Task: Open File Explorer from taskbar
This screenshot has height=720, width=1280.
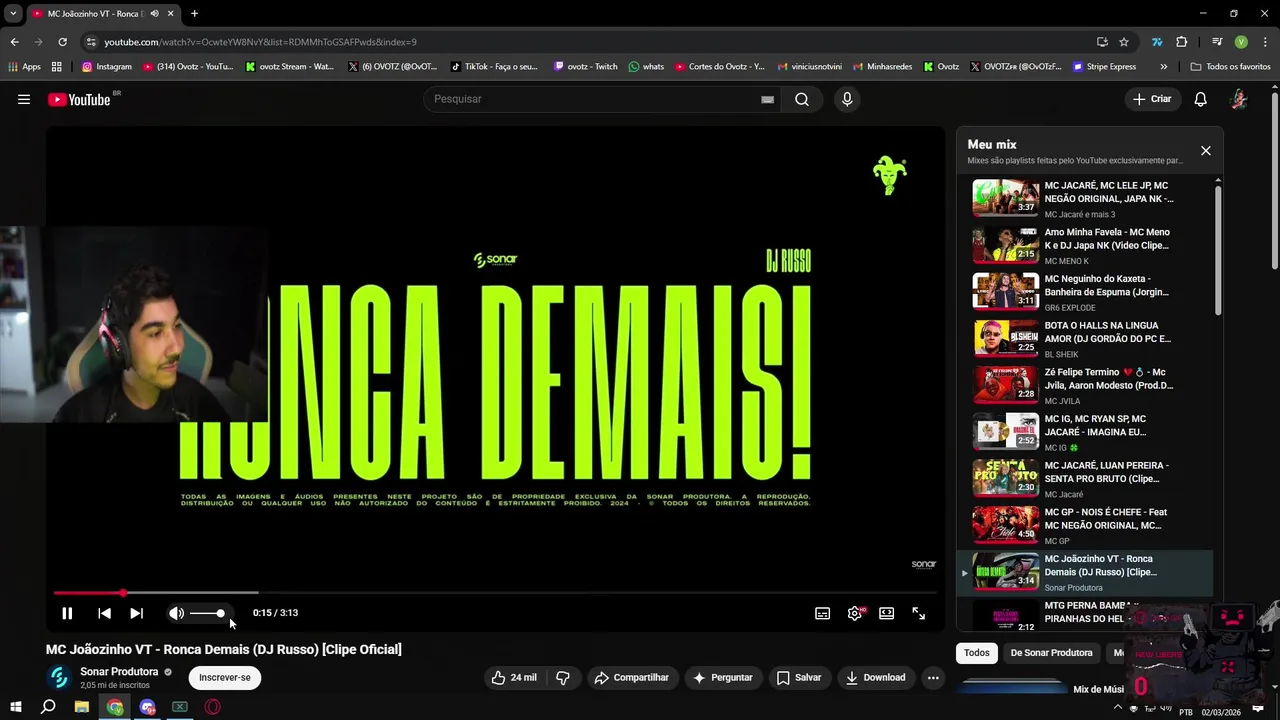Action: [x=82, y=707]
